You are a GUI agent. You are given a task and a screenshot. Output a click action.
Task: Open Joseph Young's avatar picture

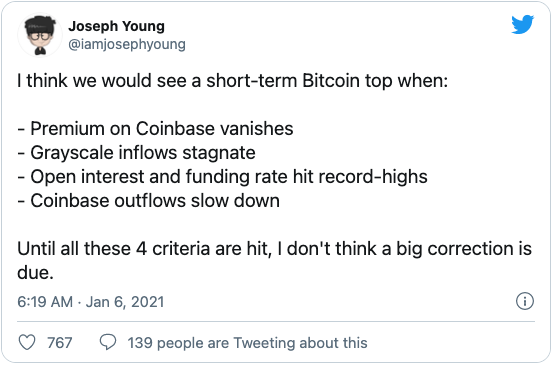click(40, 35)
